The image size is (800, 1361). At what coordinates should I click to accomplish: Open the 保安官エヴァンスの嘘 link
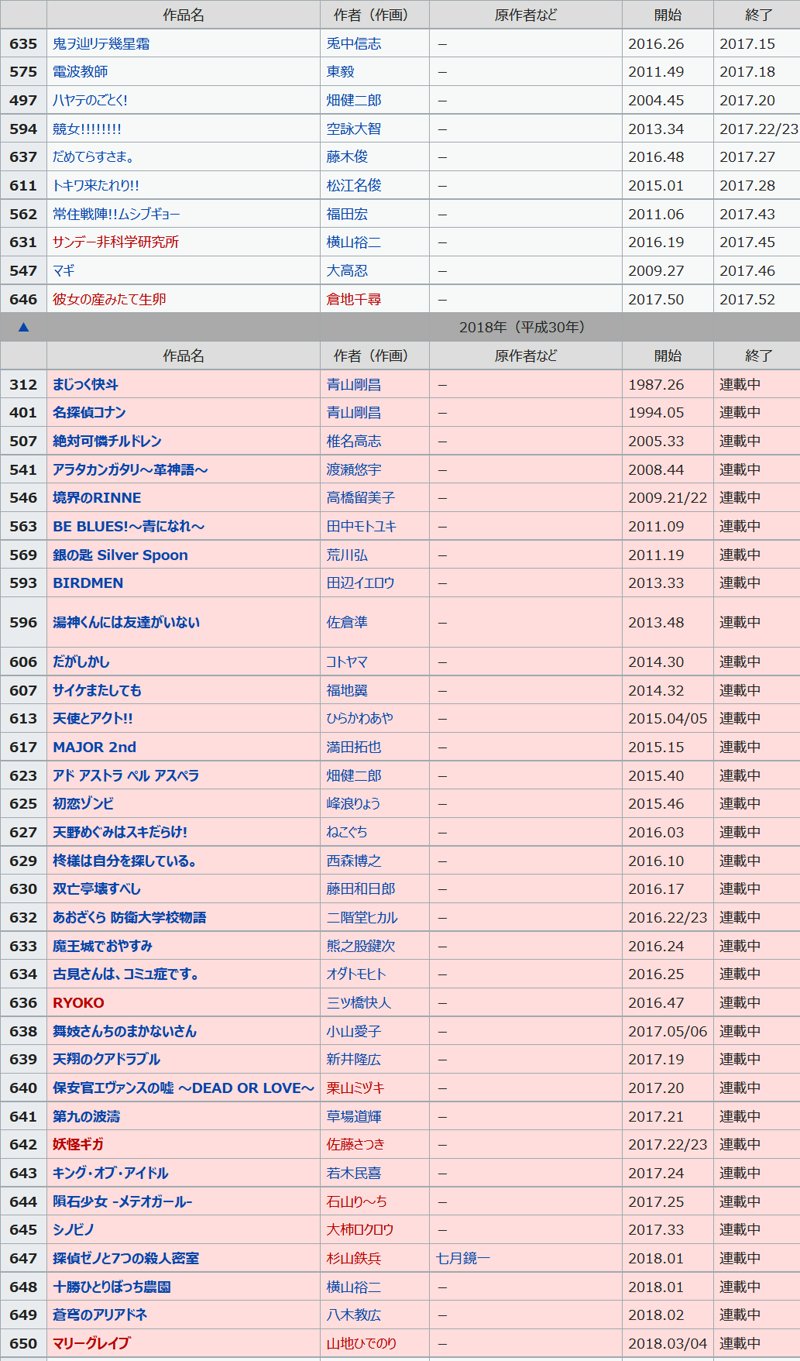(x=184, y=1087)
